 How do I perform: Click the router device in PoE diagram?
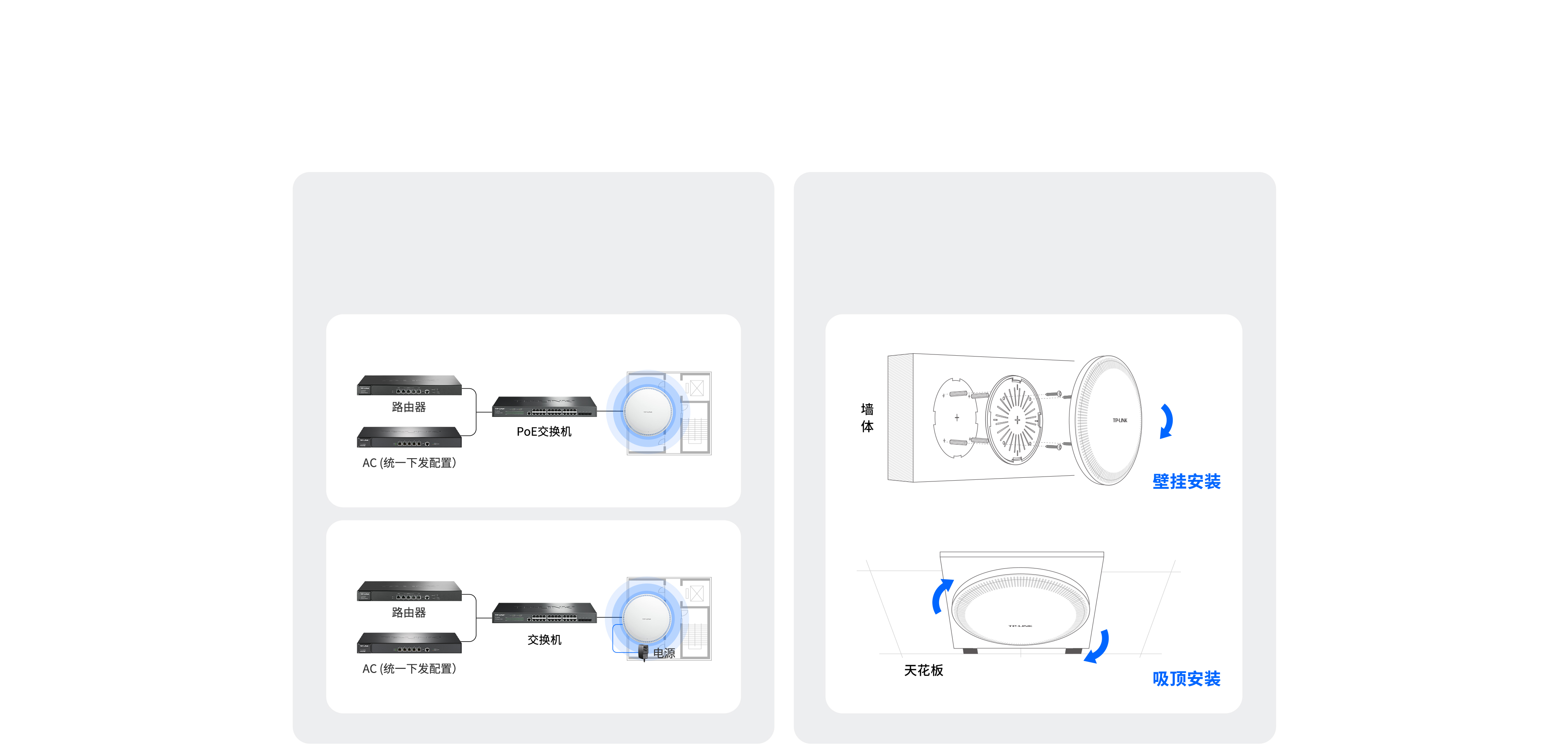pyautogui.click(x=409, y=385)
